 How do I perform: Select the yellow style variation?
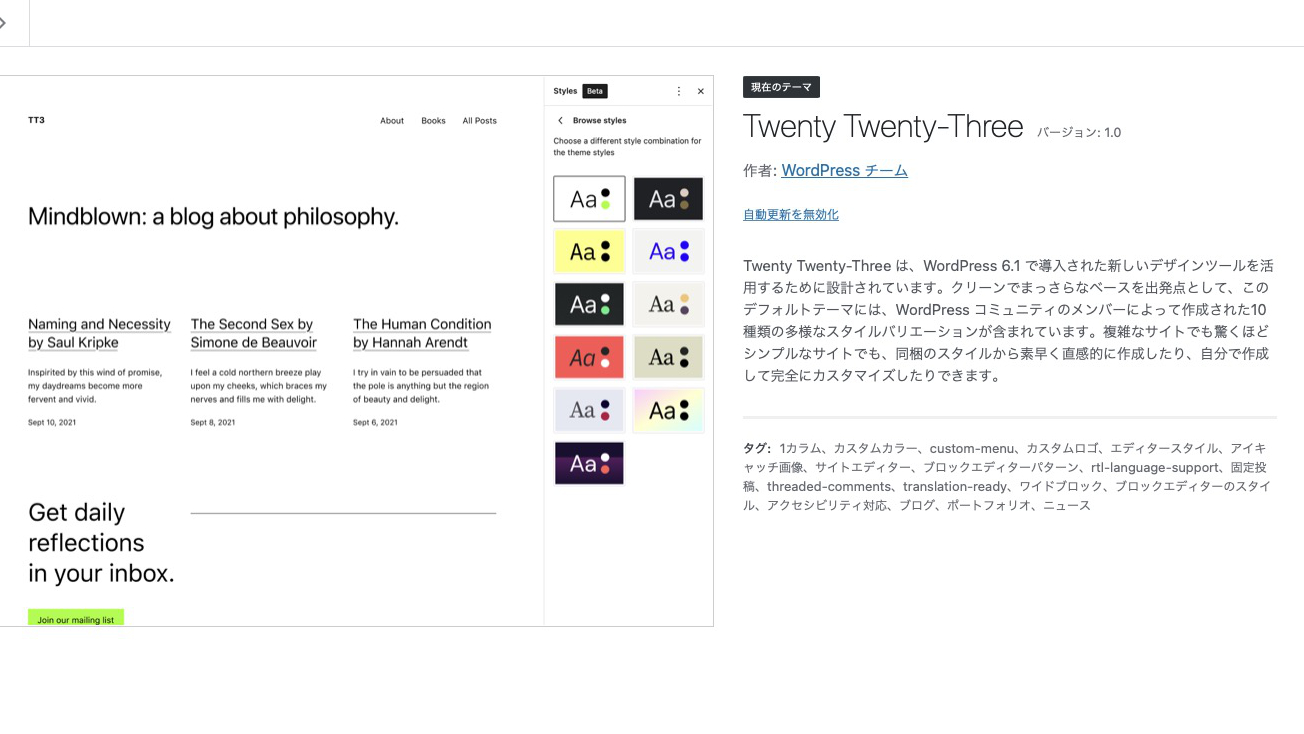tap(589, 251)
